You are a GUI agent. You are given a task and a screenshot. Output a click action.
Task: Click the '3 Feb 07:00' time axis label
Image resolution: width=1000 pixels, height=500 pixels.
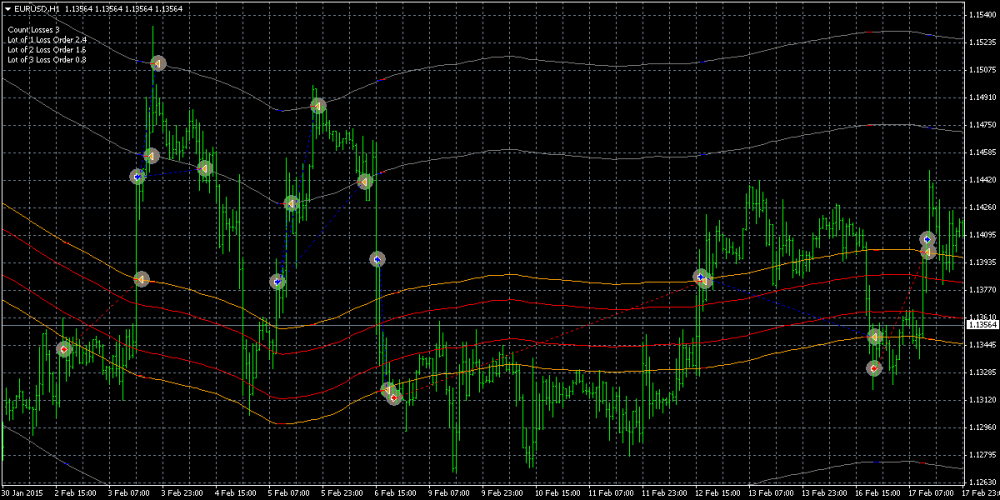coord(129,494)
